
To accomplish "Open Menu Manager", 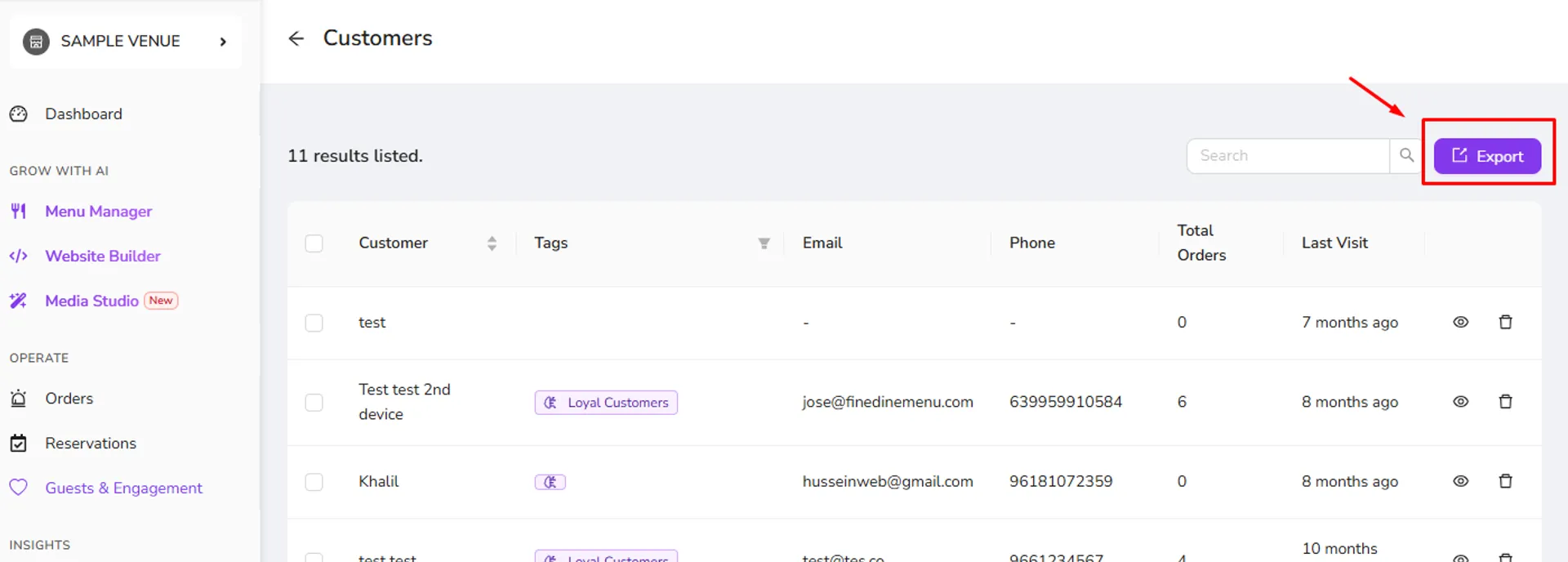I will [98, 212].
